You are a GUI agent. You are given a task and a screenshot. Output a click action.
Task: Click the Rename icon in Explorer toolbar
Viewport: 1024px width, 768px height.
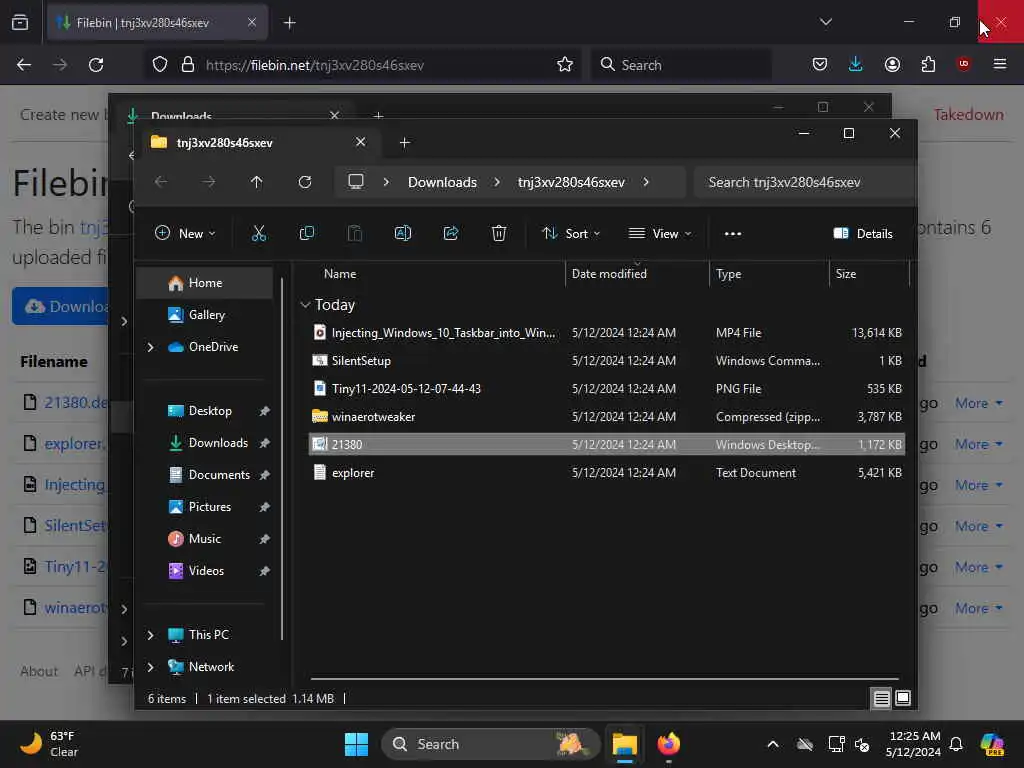pos(402,233)
